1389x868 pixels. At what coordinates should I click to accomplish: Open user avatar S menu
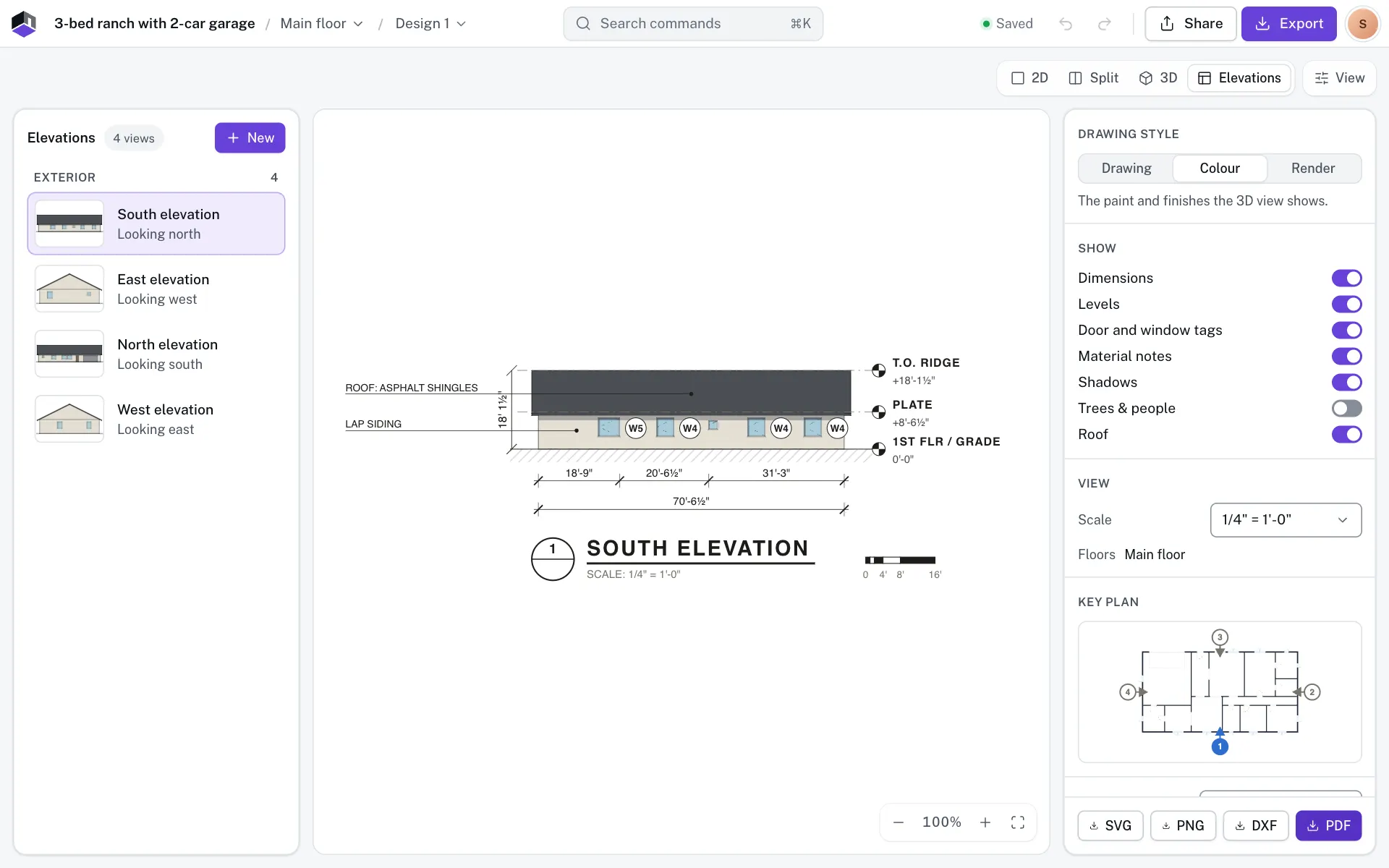coord(1362,24)
